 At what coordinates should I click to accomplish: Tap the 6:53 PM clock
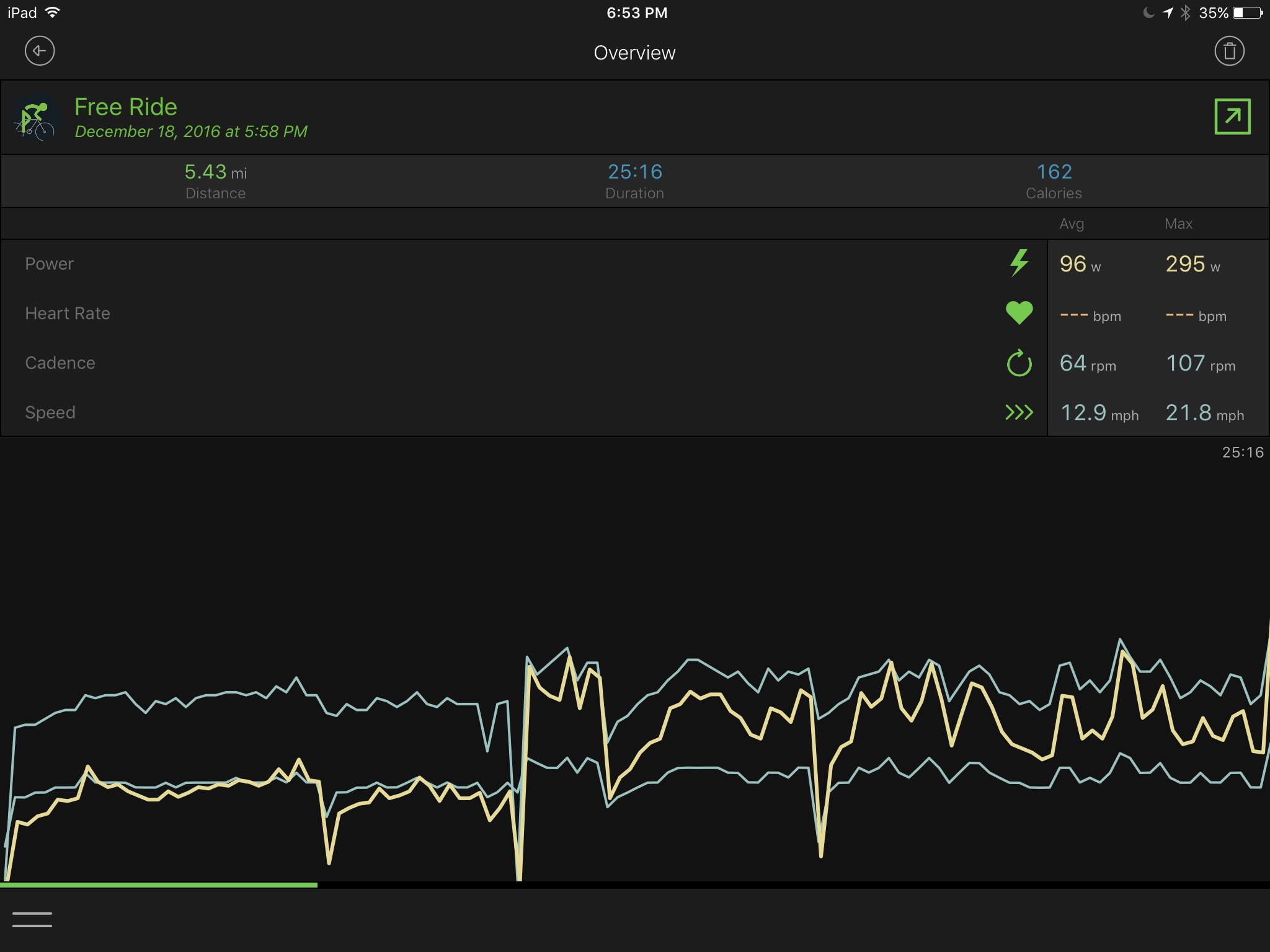637,13
